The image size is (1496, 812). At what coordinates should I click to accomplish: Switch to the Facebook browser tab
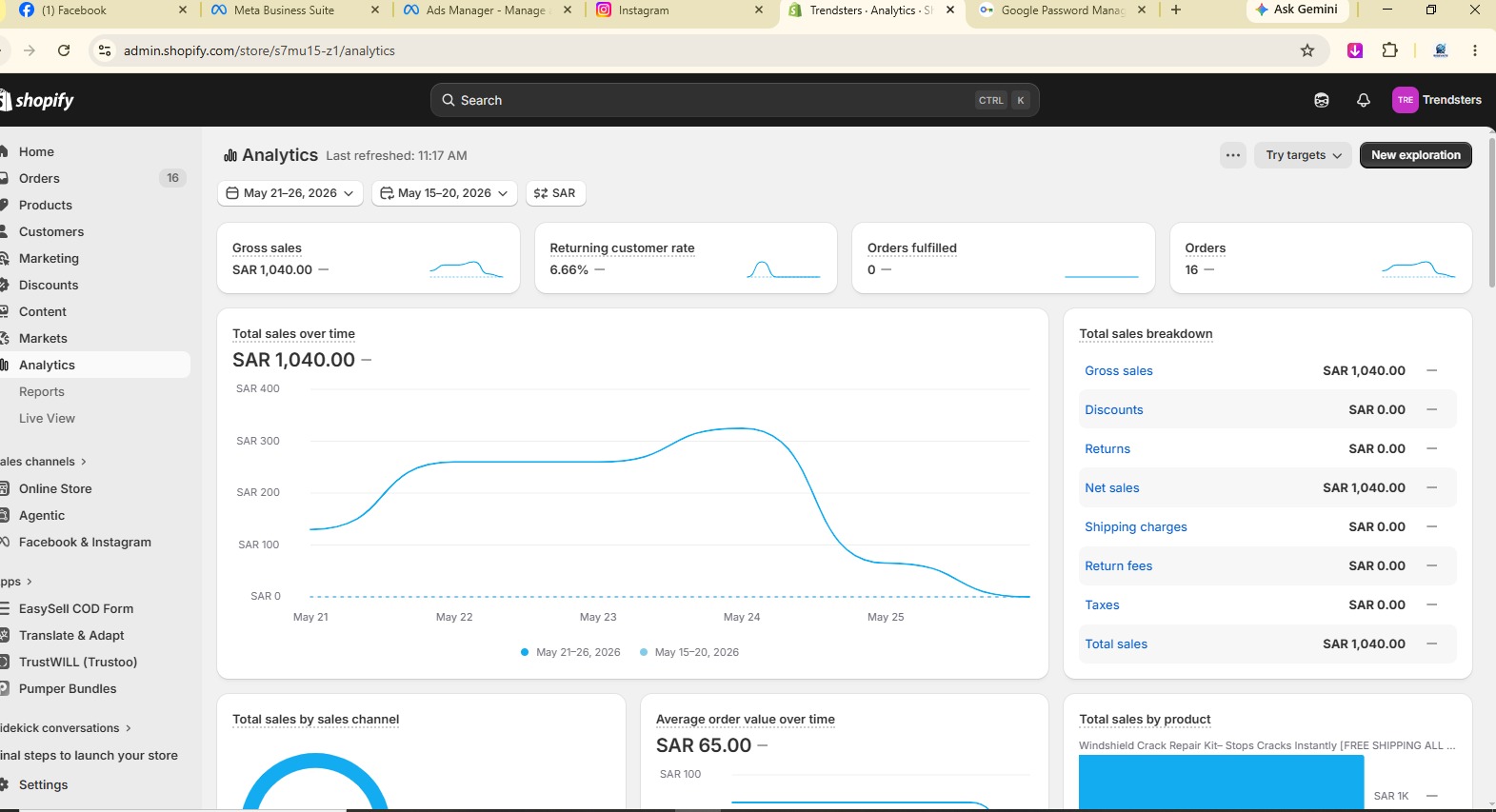click(101, 10)
